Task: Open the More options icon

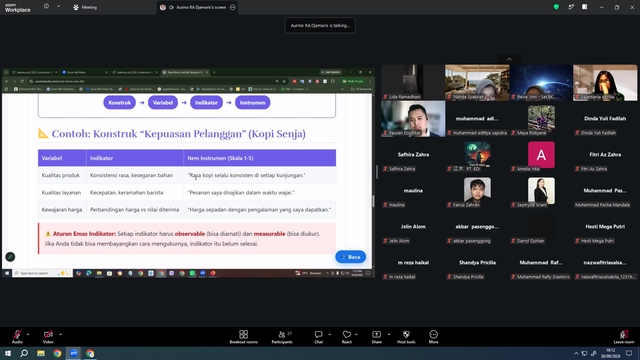Action: pos(433,337)
